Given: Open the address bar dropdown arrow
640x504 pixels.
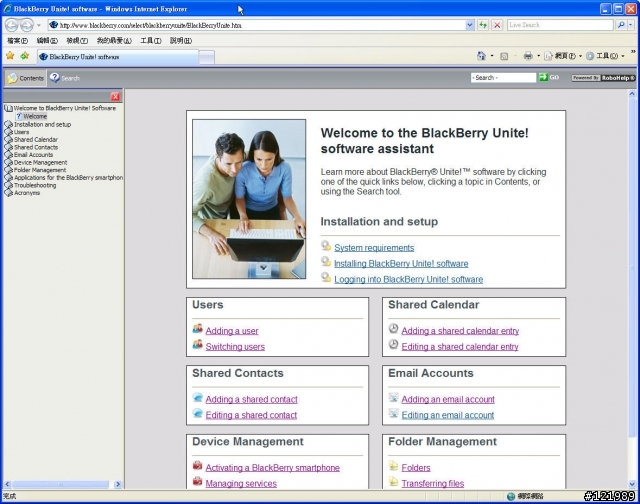Looking at the screenshot, I should click(469, 25).
